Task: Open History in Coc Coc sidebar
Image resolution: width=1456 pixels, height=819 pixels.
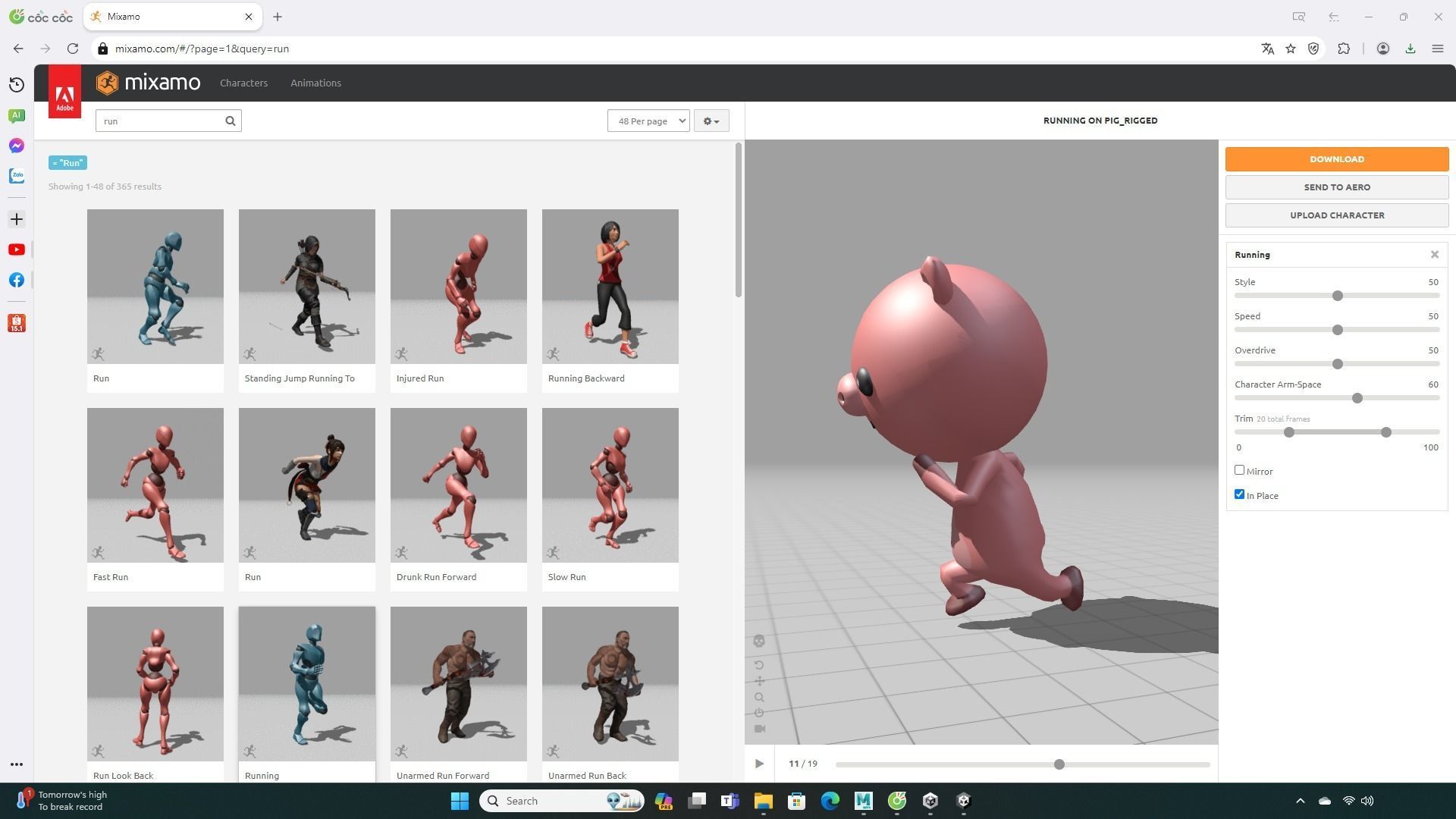Action: 17,85
